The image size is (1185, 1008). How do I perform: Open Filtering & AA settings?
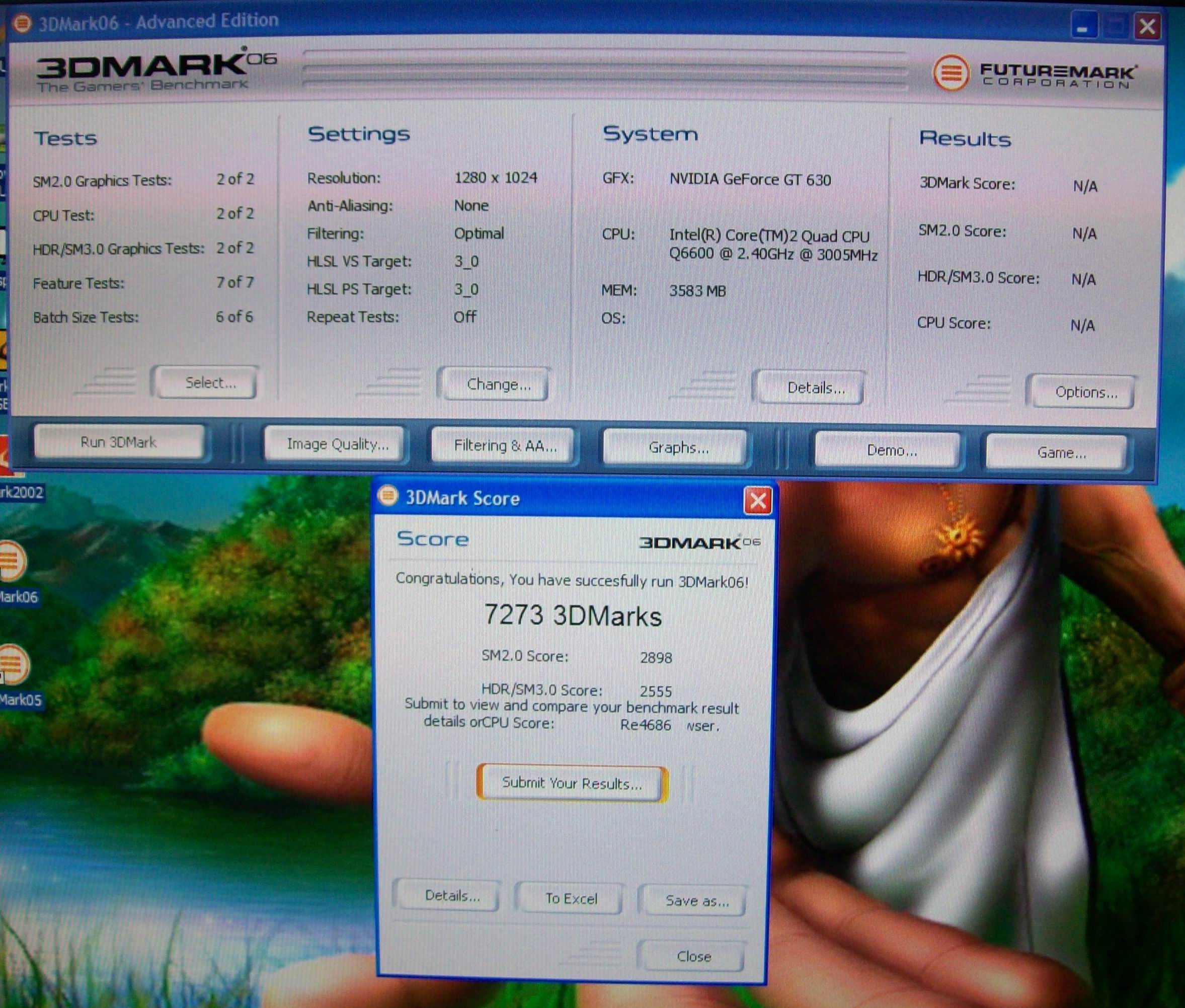[503, 446]
